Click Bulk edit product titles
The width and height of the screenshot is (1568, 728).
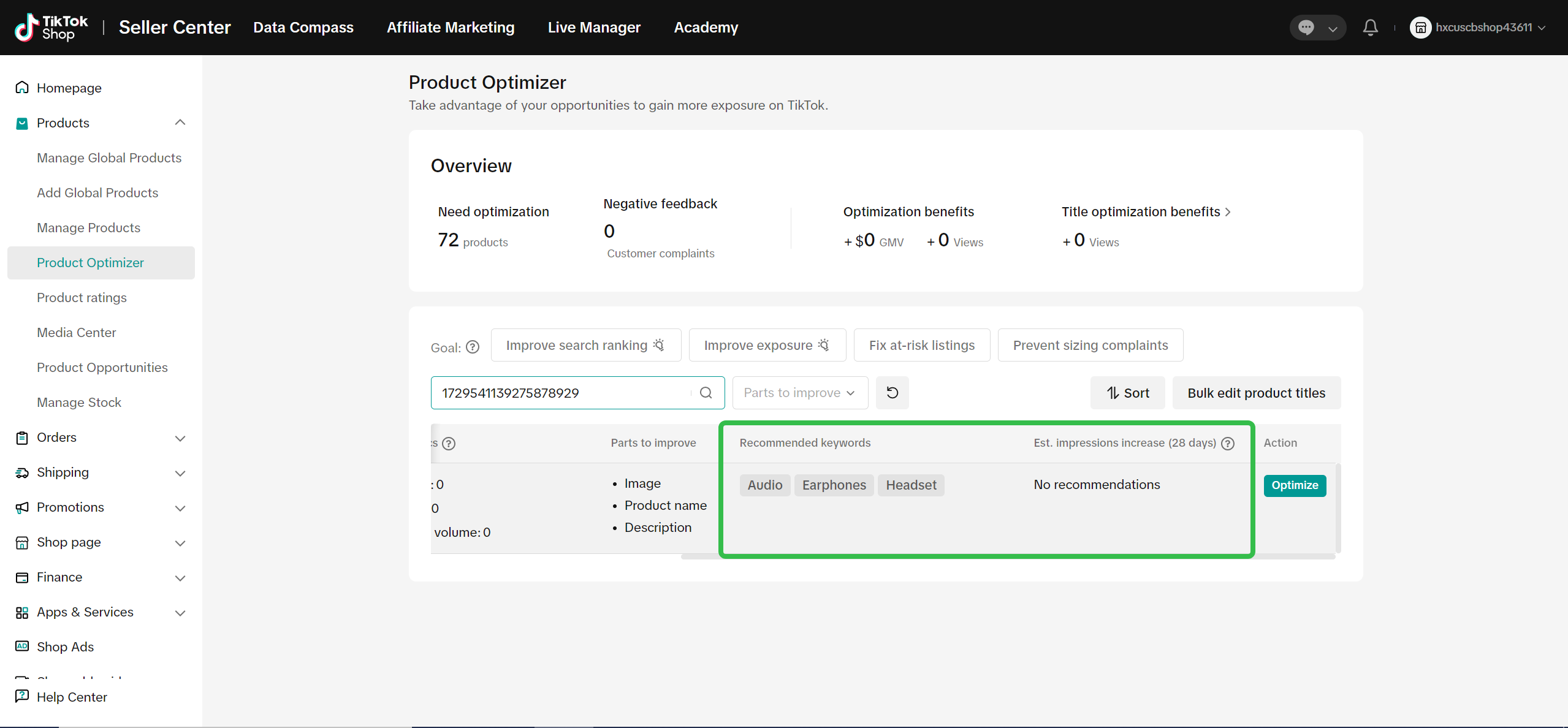tap(1256, 393)
